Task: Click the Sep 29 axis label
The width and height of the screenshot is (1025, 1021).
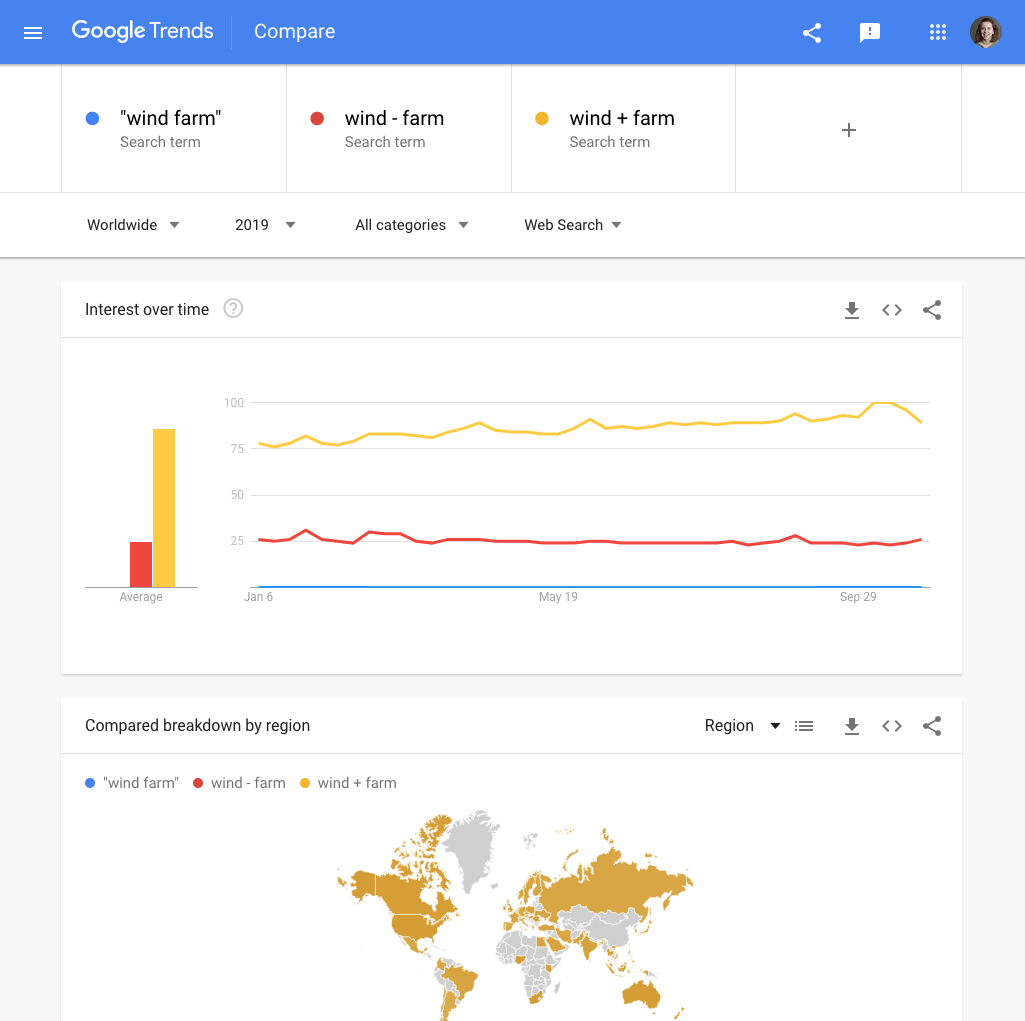Action: (x=858, y=597)
